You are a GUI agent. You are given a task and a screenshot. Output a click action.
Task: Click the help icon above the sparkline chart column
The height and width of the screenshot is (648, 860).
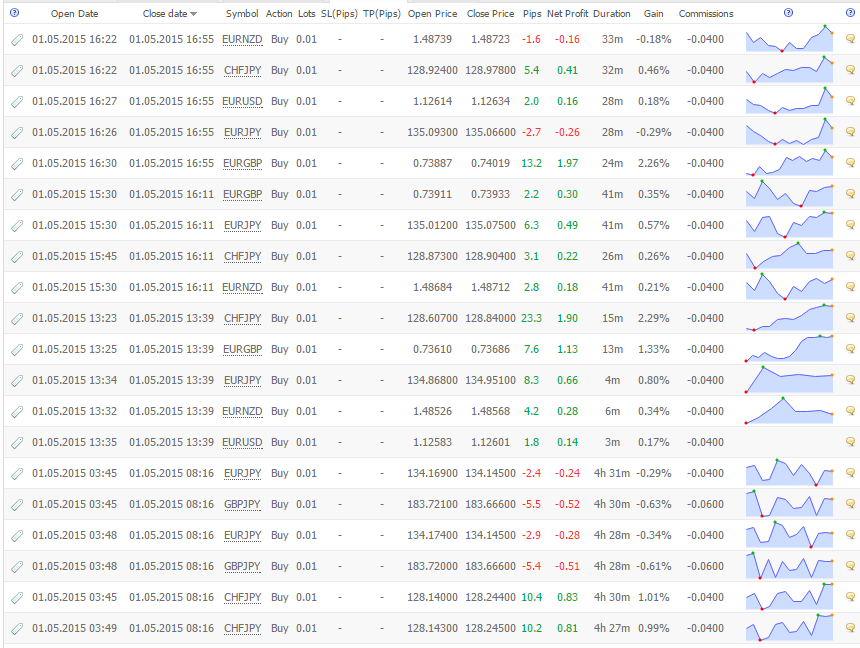tap(789, 13)
